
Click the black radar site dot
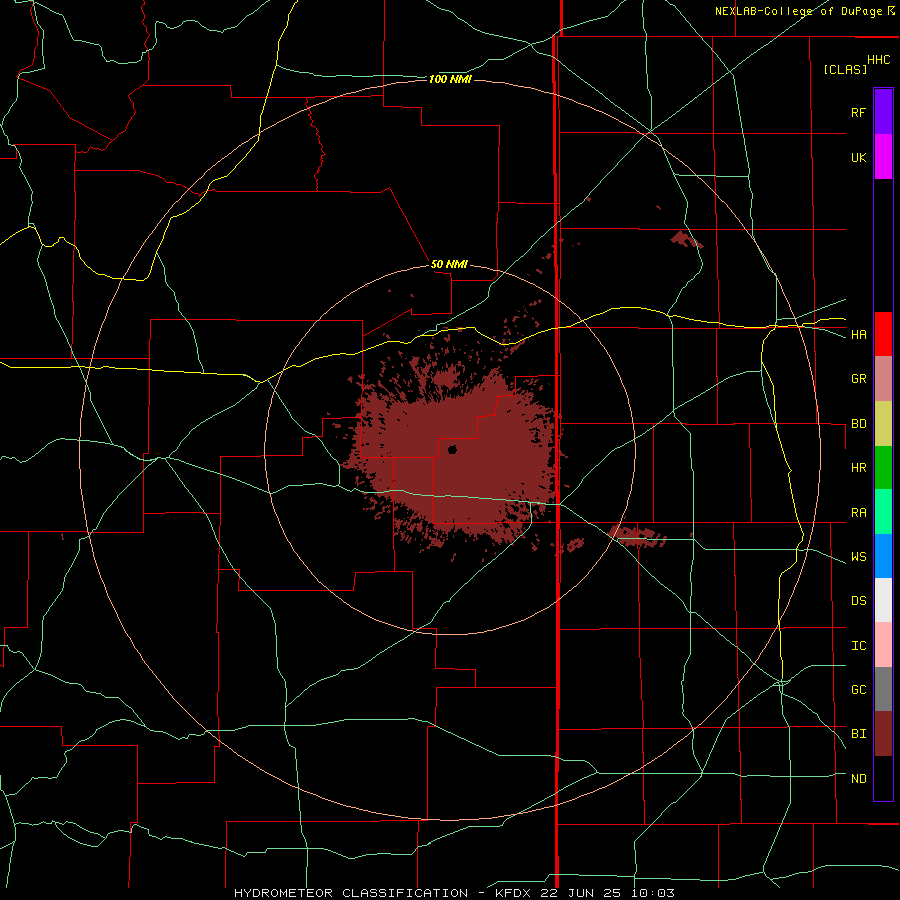coord(452,449)
